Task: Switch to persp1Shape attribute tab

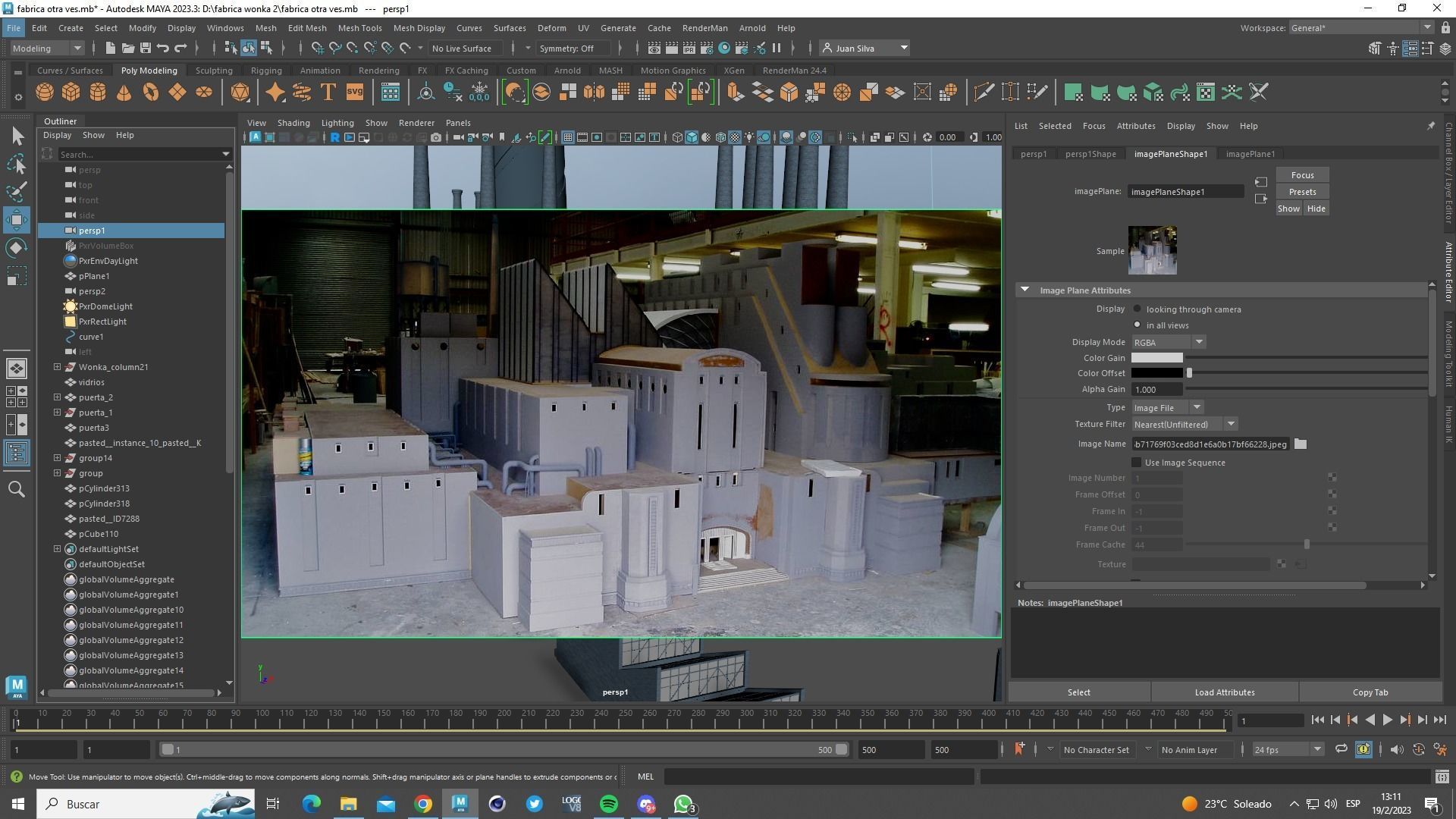Action: click(x=1090, y=154)
